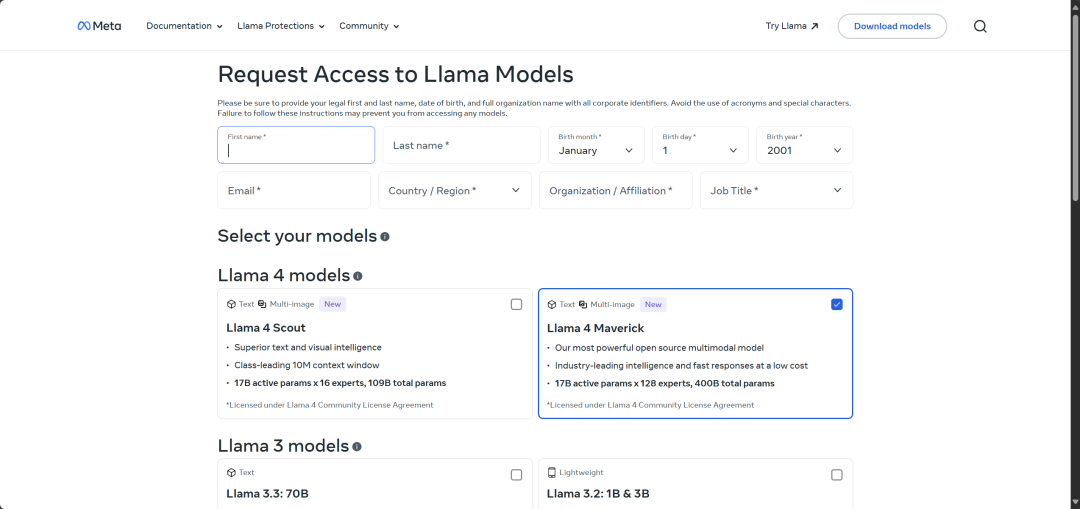The image size is (1080, 509).
Task: Click 'Superior text and visual intelligence' text
Action: pyautogui.click(x=308, y=348)
